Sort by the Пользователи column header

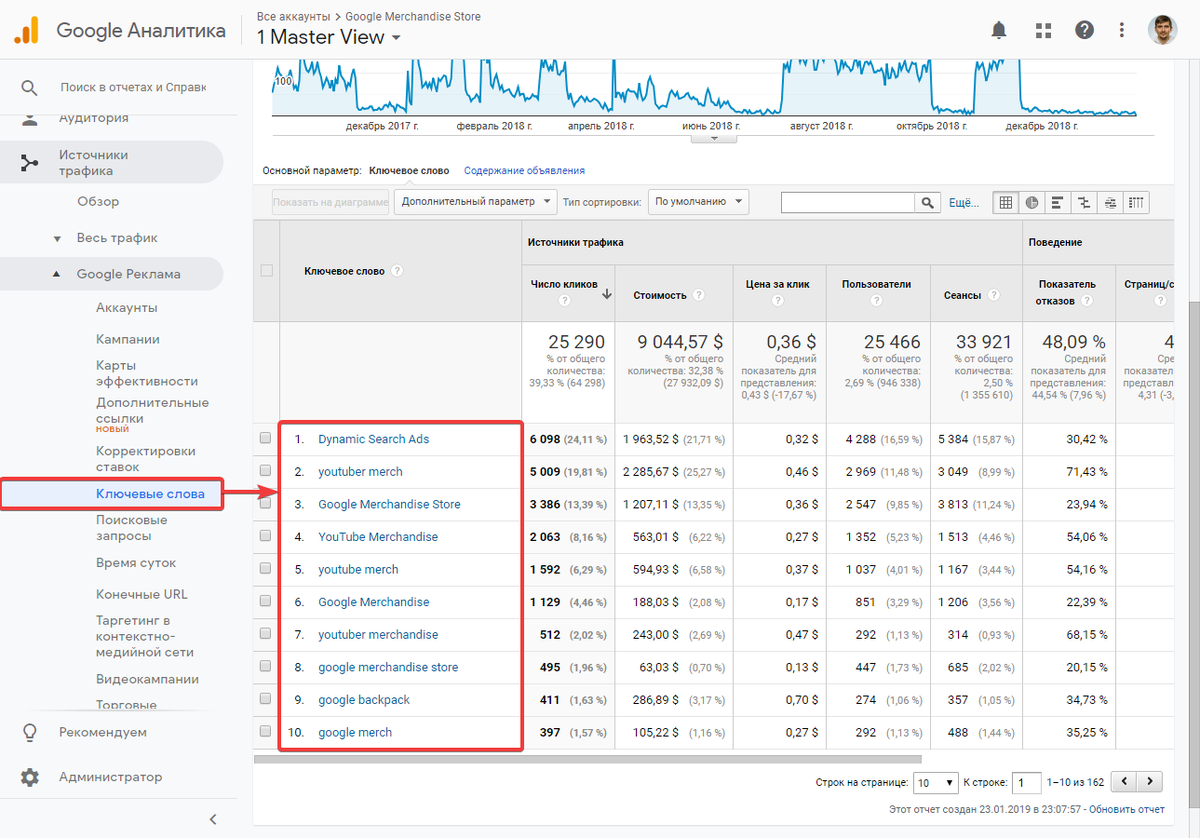click(876, 284)
